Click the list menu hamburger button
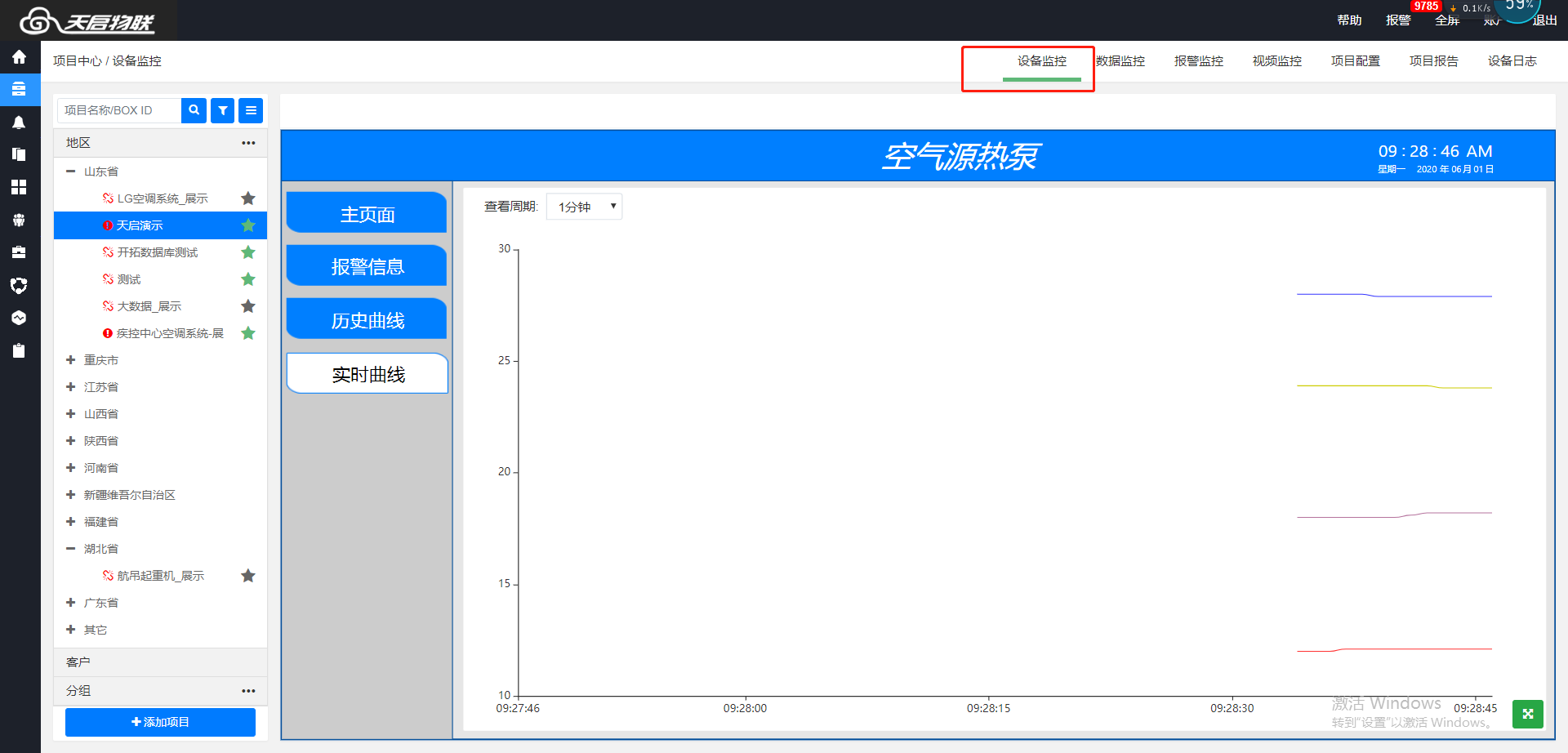This screenshot has width=1568, height=753. pos(251,110)
